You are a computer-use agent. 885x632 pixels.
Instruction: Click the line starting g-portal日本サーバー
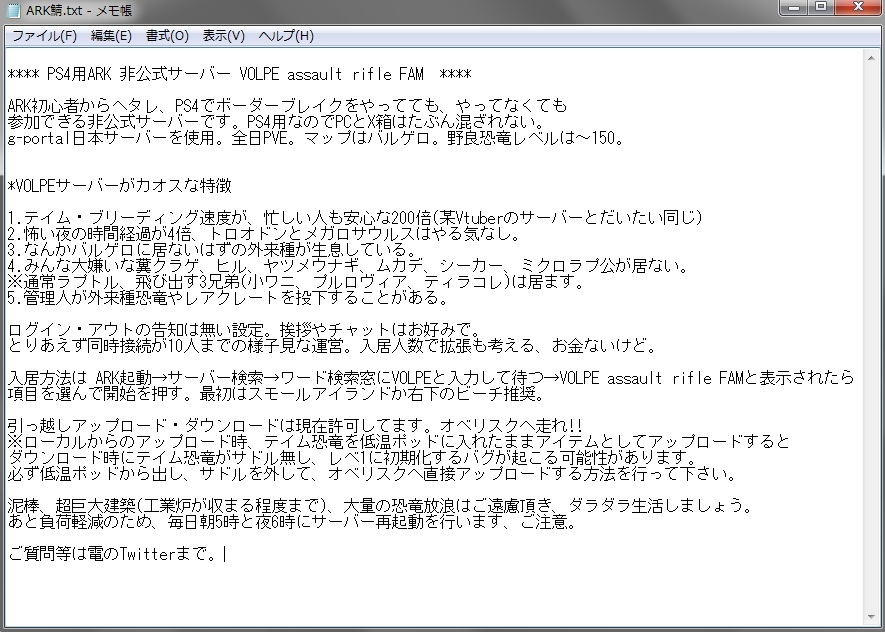point(316,138)
